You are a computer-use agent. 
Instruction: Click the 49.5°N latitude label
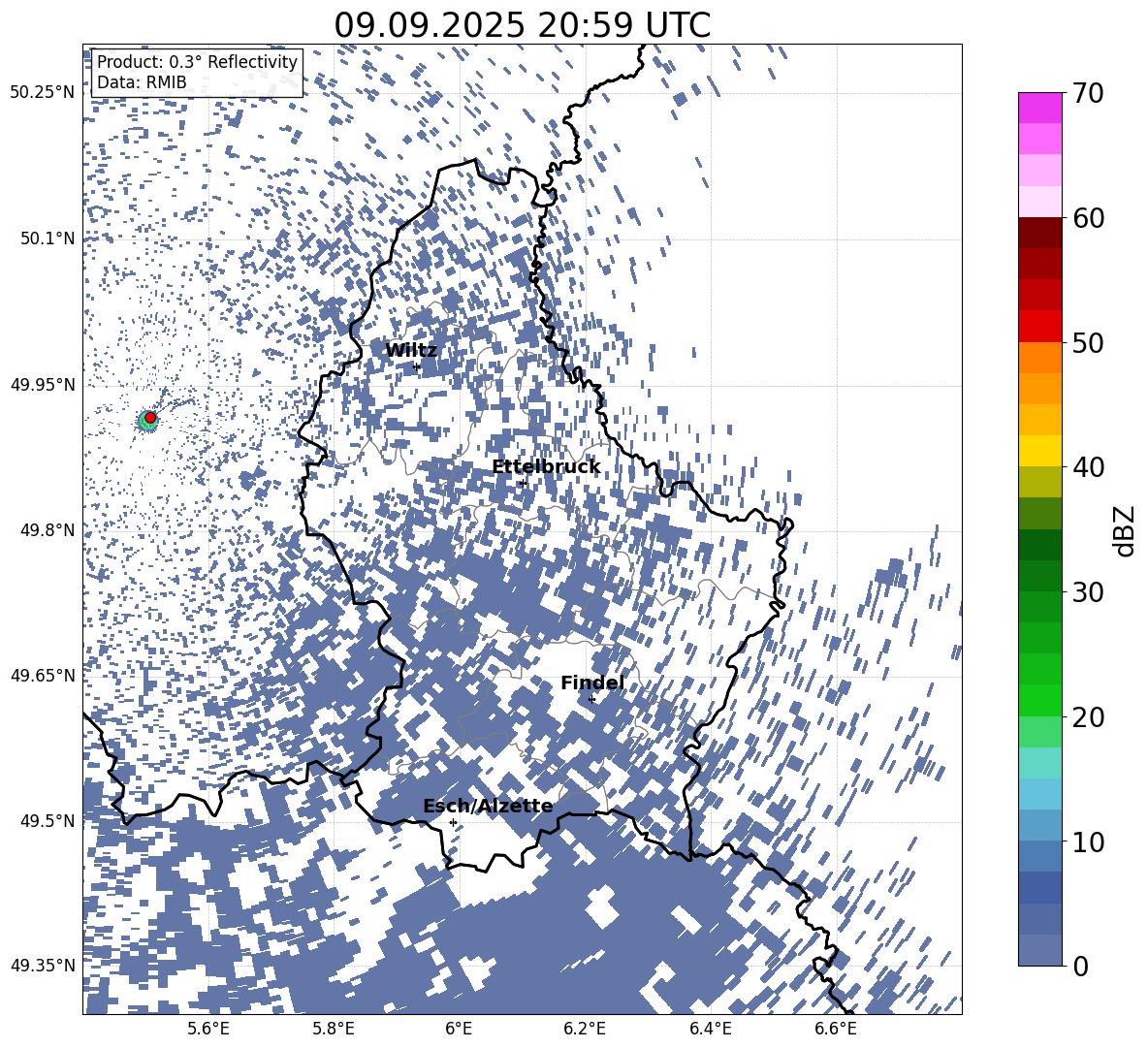(x=47, y=821)
